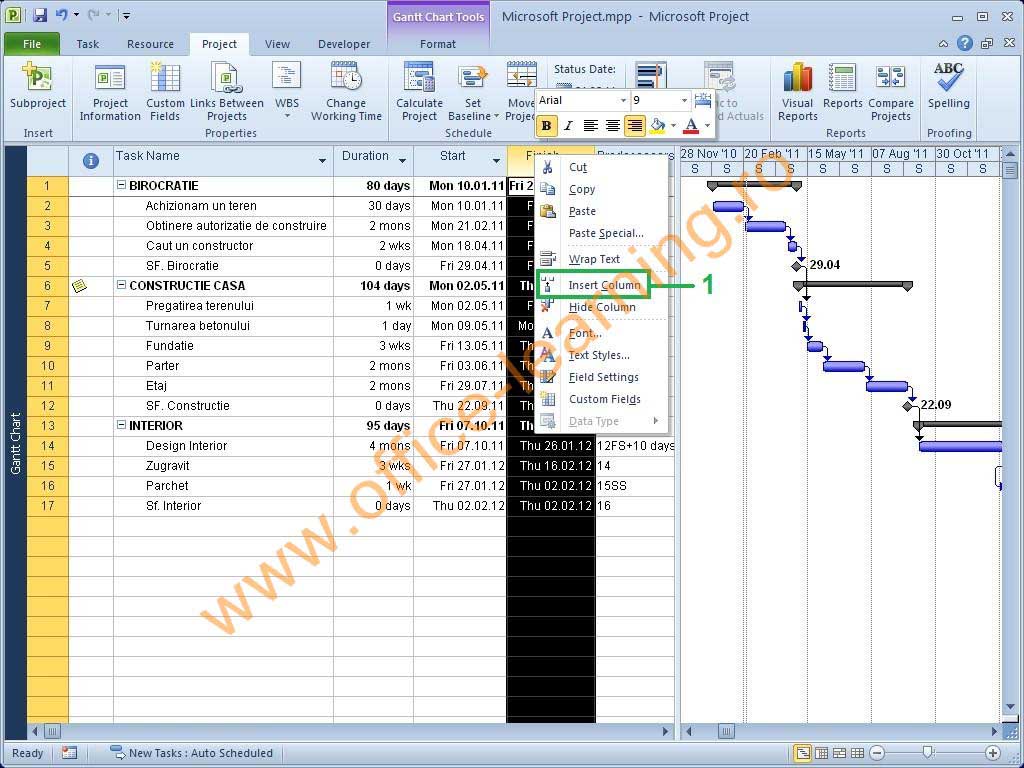Select row header 10 for Parter
This screenshot has width=1024, height=768.
(47, 366)
